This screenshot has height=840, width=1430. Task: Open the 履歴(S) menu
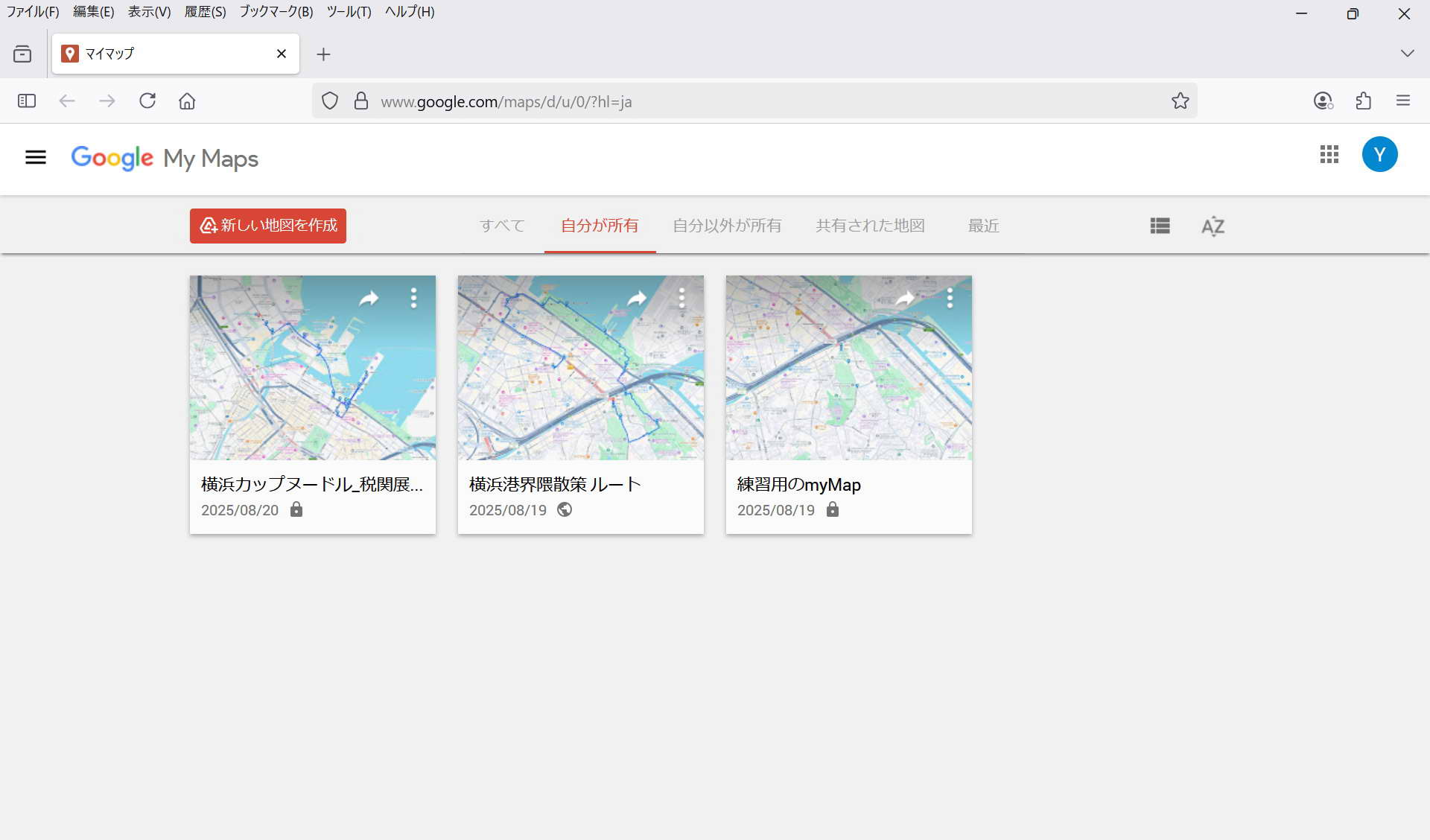[205, 12]
